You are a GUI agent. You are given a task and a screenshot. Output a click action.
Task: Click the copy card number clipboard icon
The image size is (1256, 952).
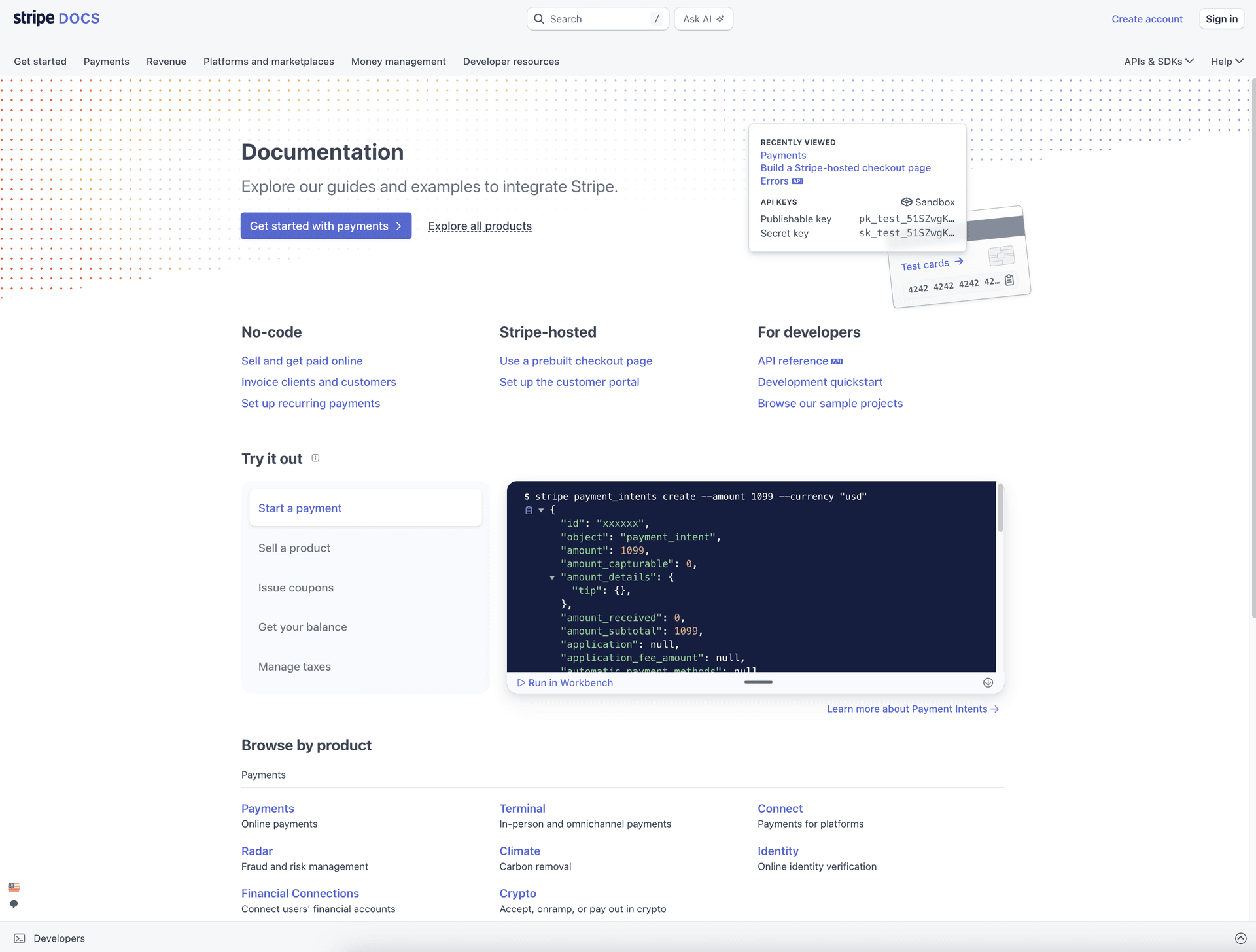[1009, 280]
